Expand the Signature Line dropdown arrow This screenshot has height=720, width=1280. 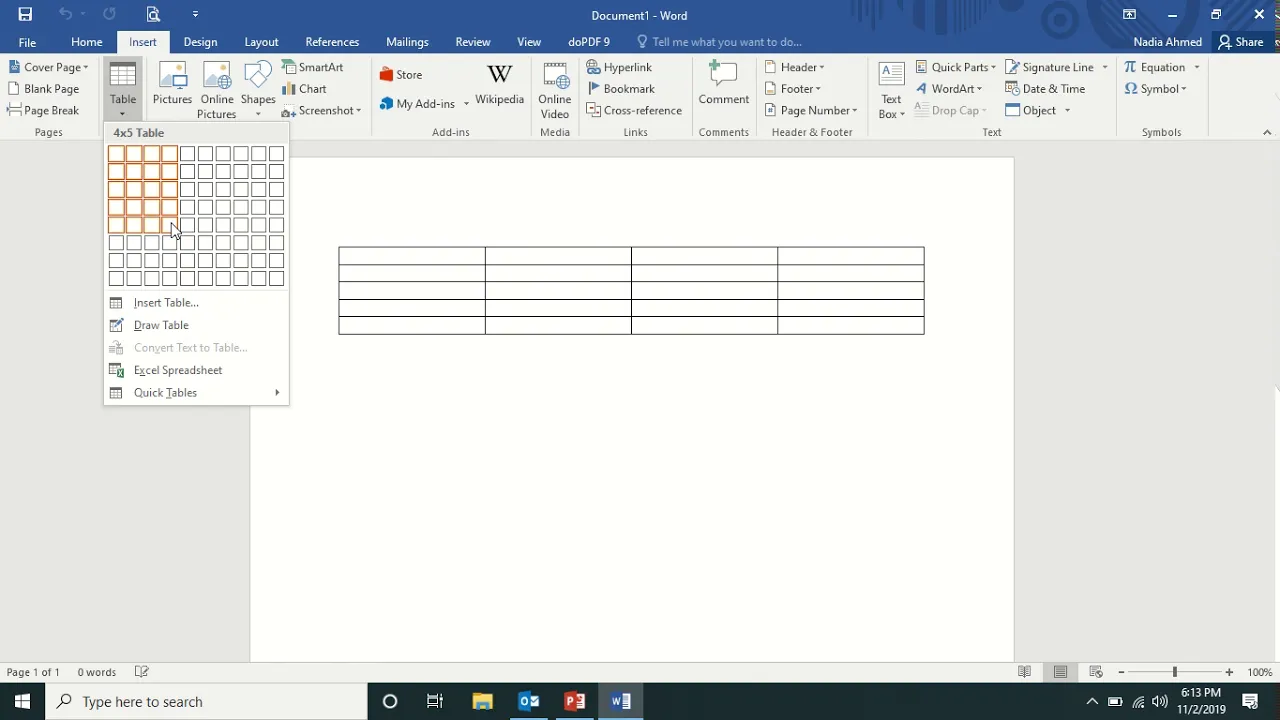1105,67
